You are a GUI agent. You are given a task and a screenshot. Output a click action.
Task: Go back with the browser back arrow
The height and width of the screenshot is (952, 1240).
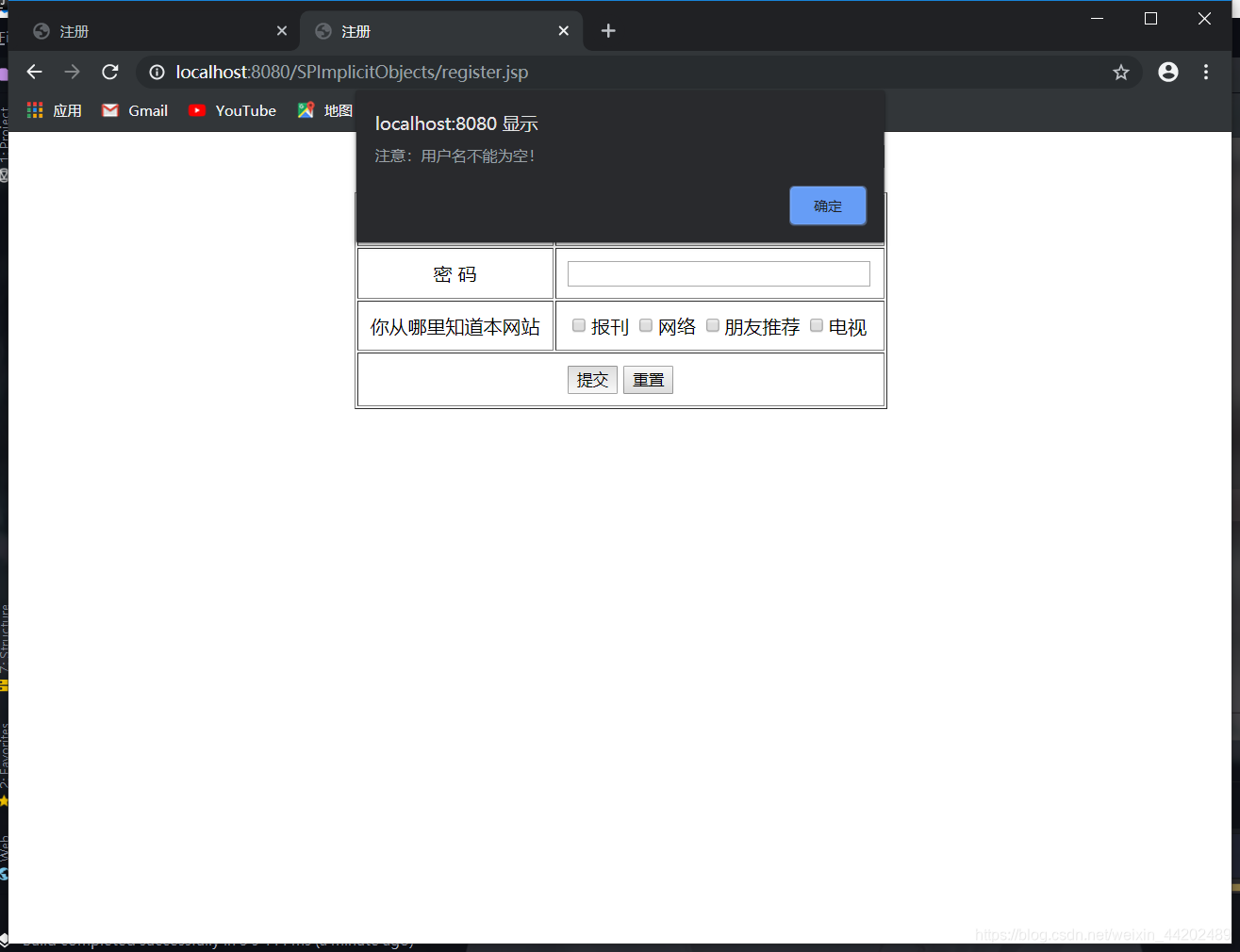[x=35, y=72]
